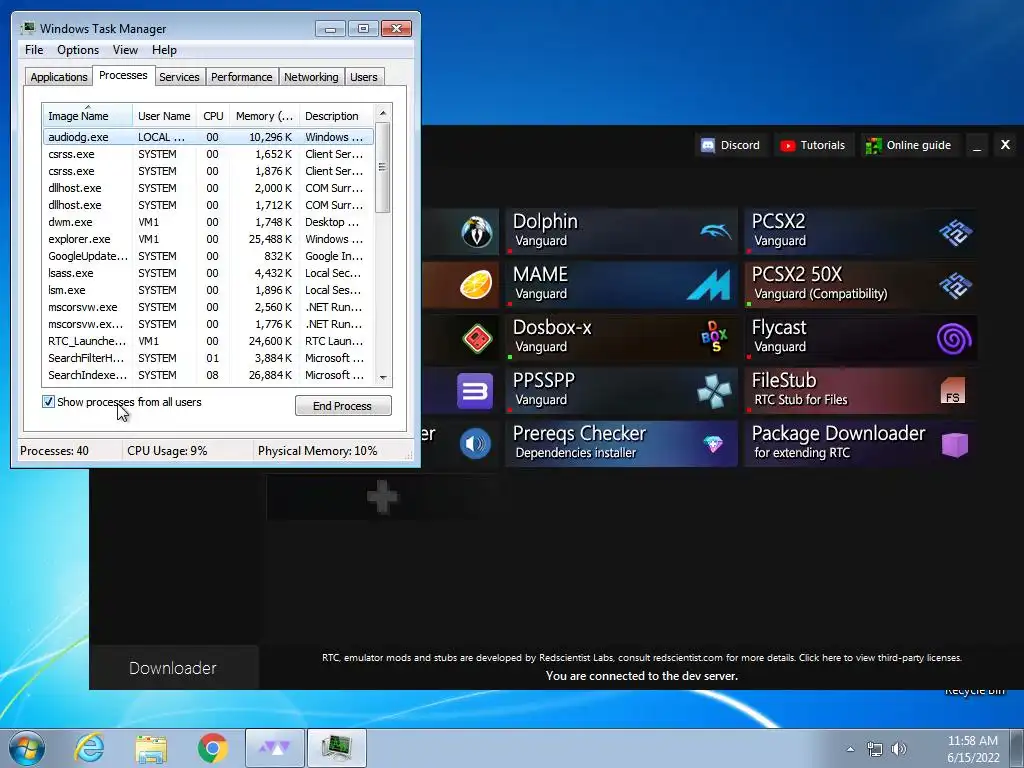Open the Discord link button

730,145
